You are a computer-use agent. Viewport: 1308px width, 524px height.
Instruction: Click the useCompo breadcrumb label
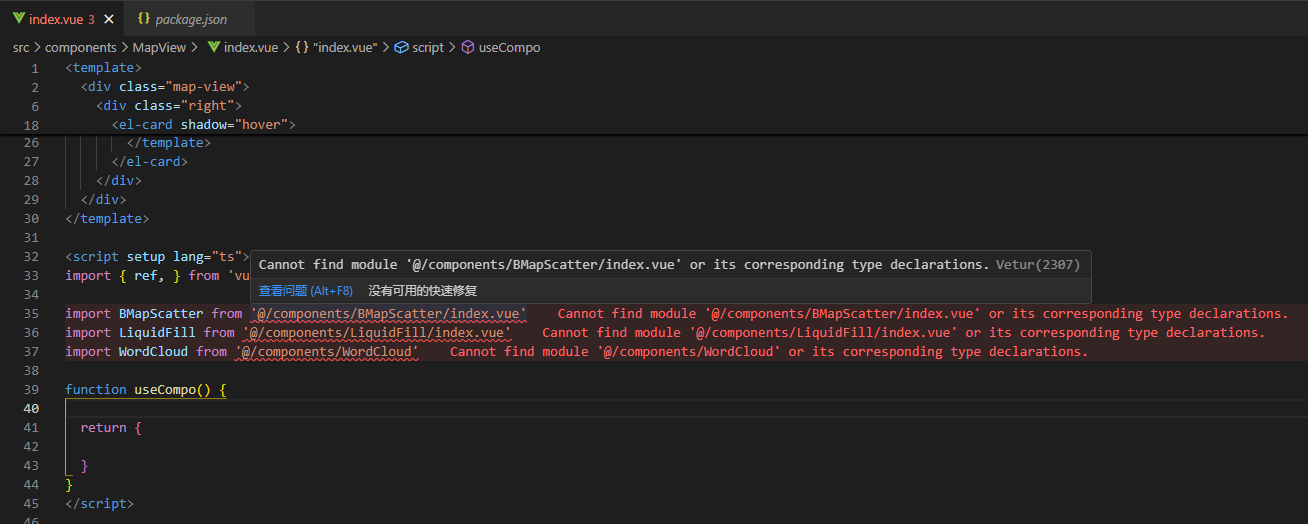point(509,47)
